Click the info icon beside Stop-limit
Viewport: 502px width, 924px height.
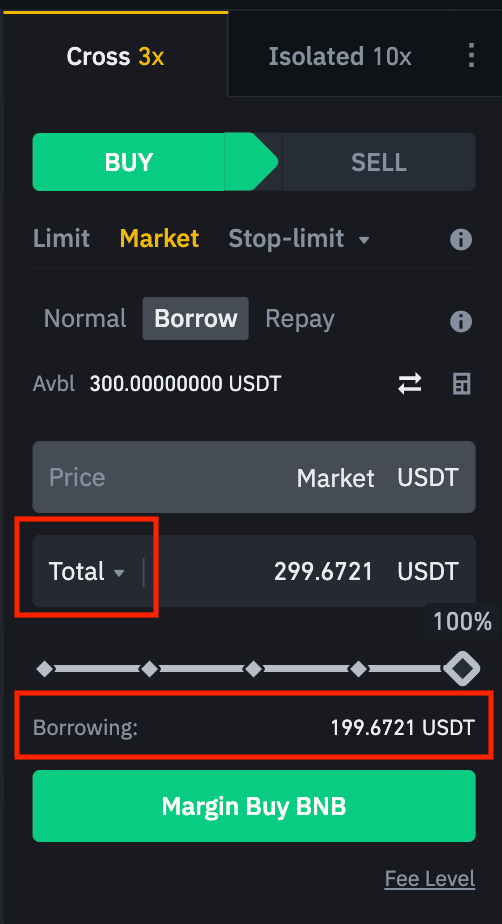(x=461, y=240)
